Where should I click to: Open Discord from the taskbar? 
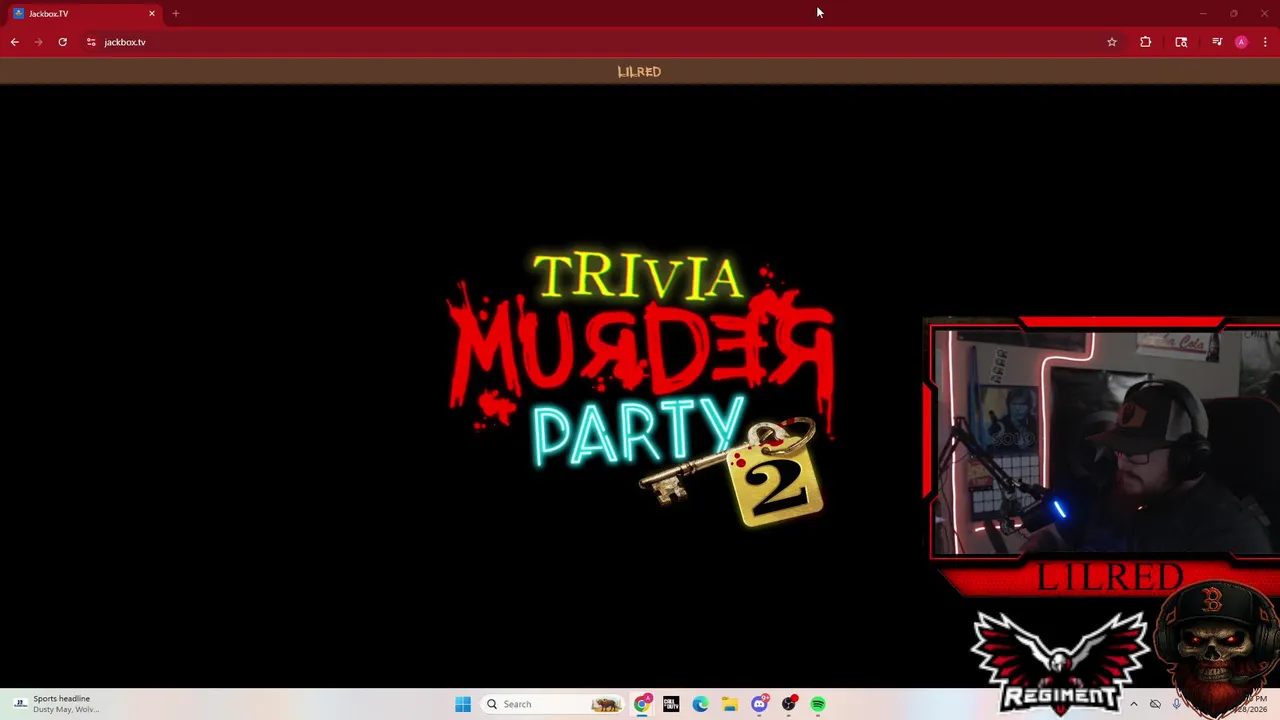(x=759, y=704)
